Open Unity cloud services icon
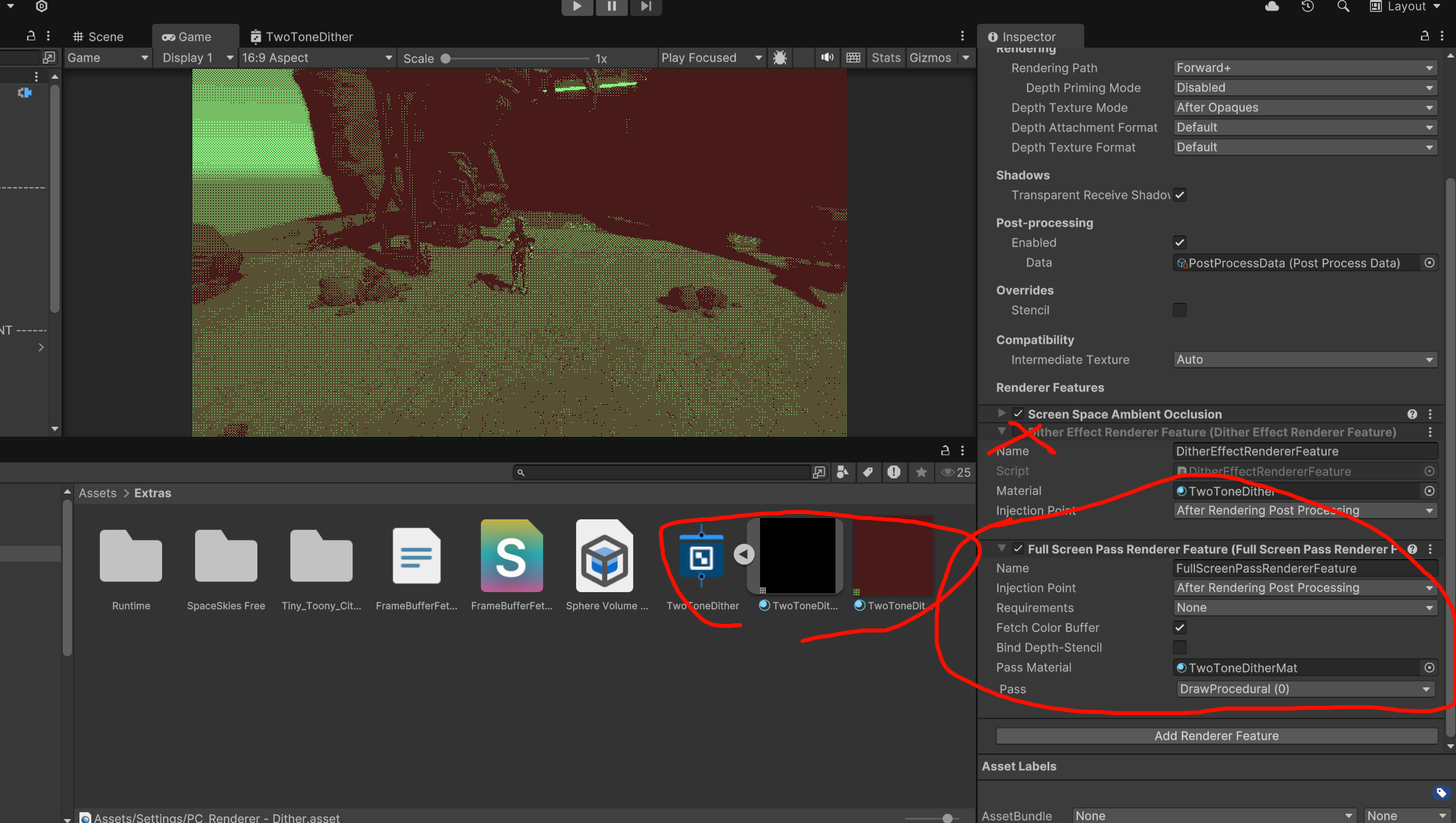 1271,7
